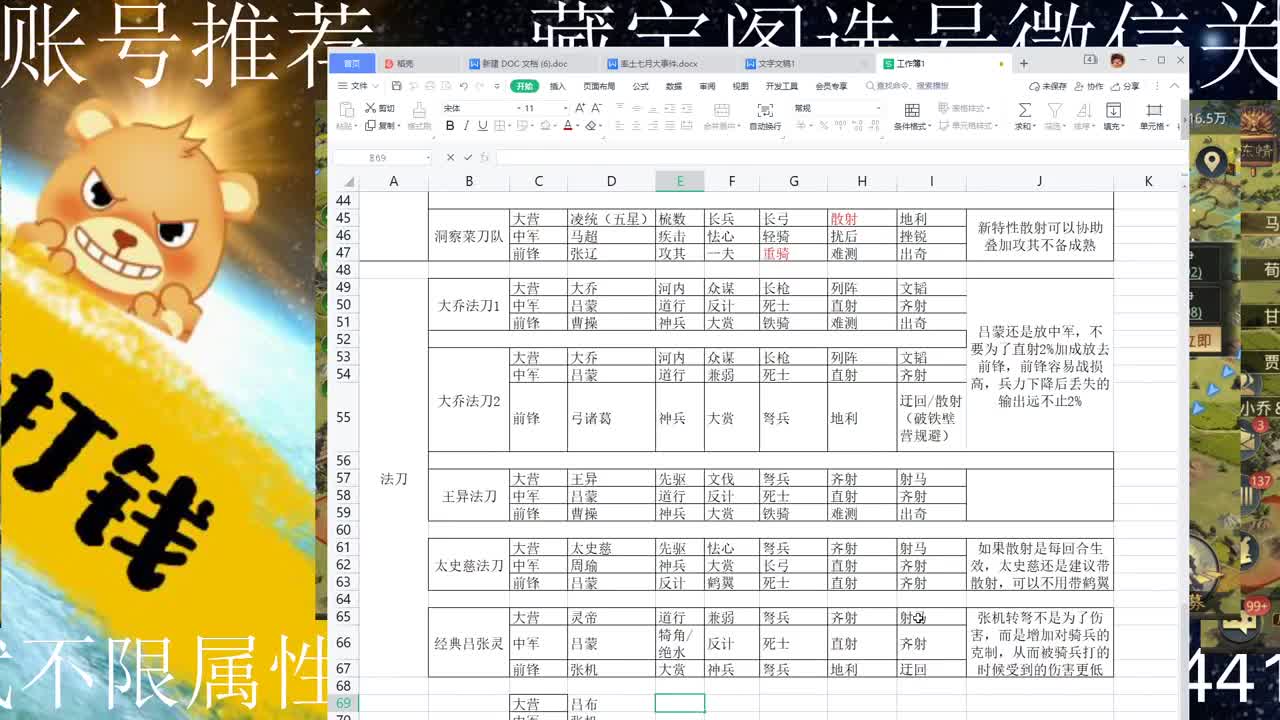Toggle Underline formatting

[x=483, y=126]
